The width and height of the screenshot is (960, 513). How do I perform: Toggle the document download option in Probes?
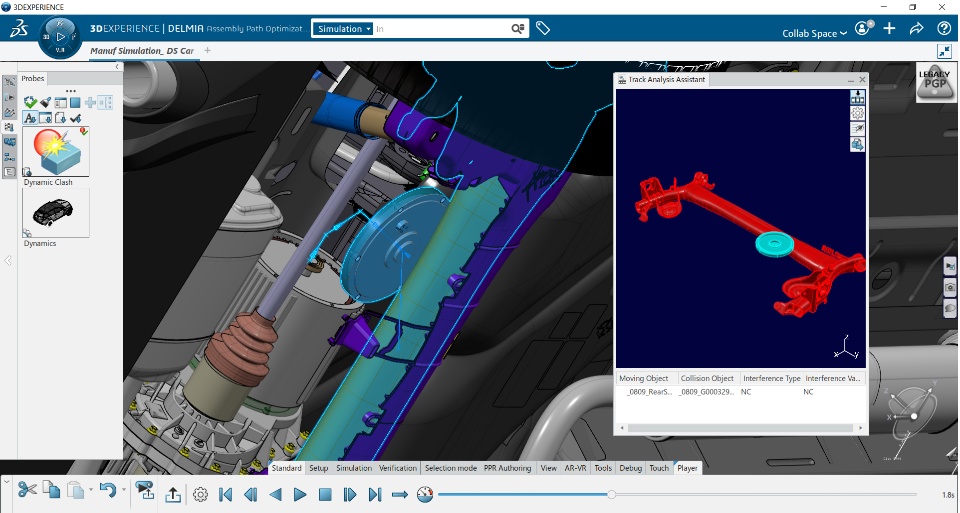coord(60,118)
